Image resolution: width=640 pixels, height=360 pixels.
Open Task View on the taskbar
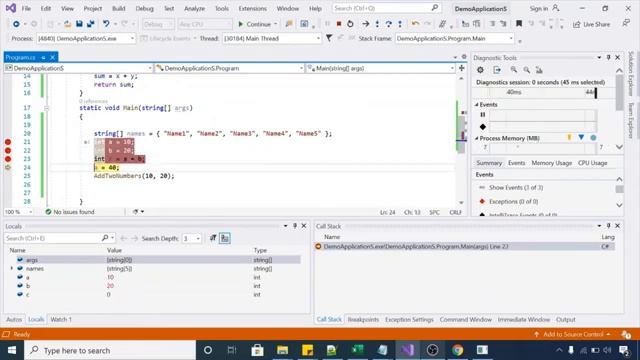232,350
